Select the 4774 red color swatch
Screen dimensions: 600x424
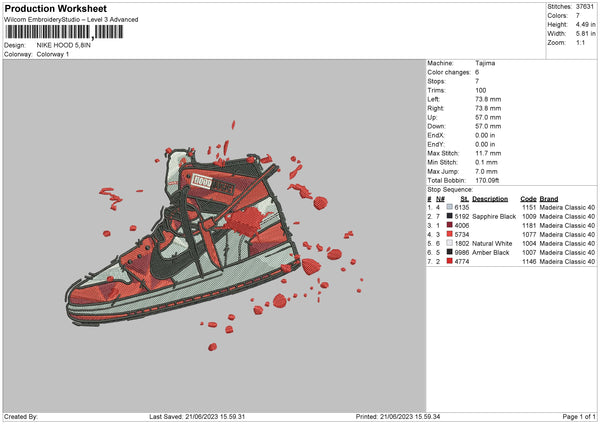pyautogui.click(x=449, y=261)
